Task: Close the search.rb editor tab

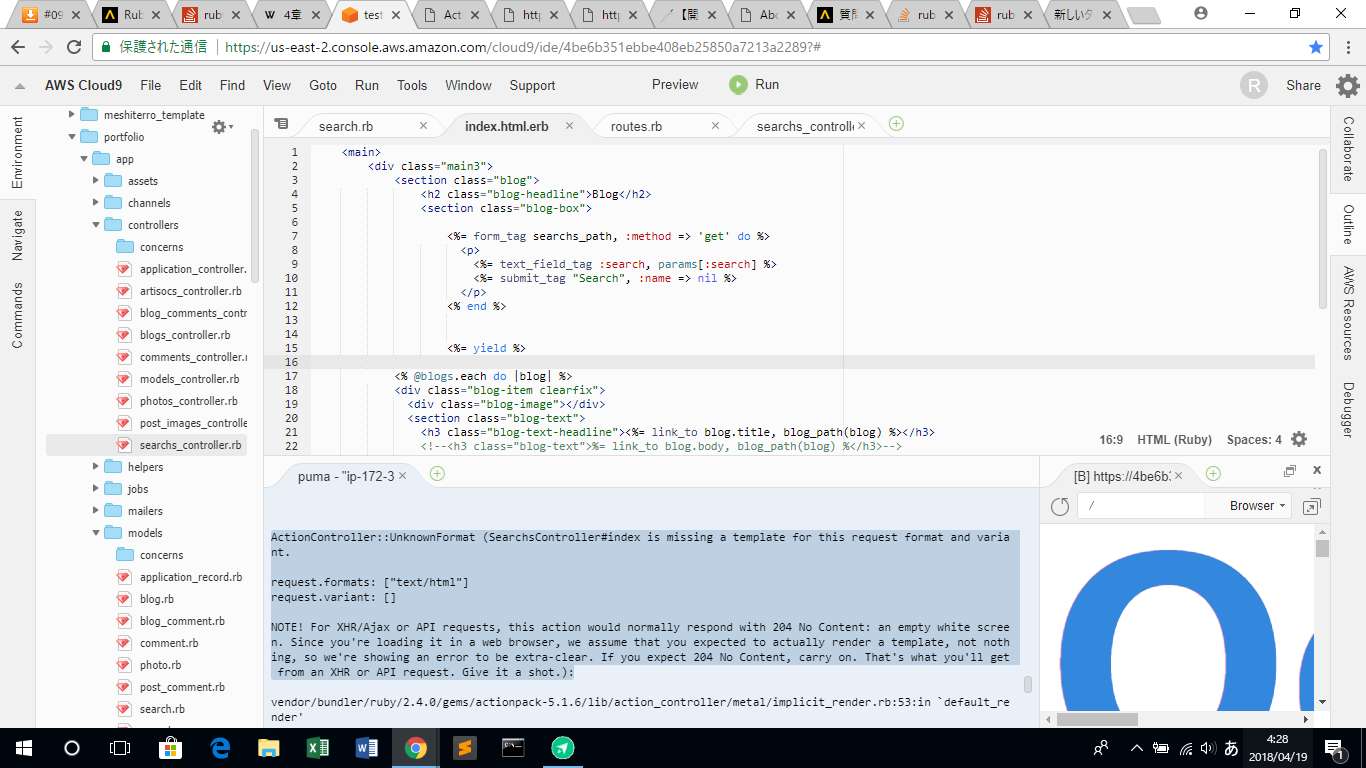Action: click(x=424, y=125)
